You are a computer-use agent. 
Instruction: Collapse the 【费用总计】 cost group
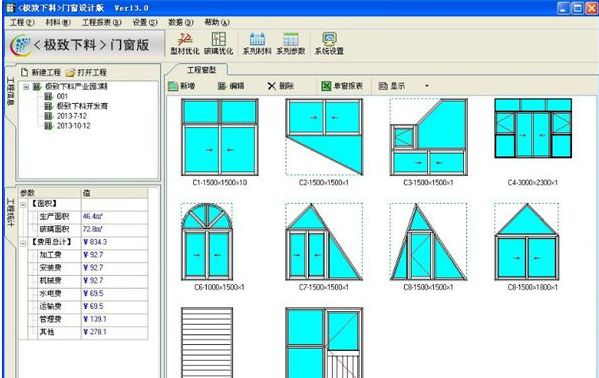[23, 242]
